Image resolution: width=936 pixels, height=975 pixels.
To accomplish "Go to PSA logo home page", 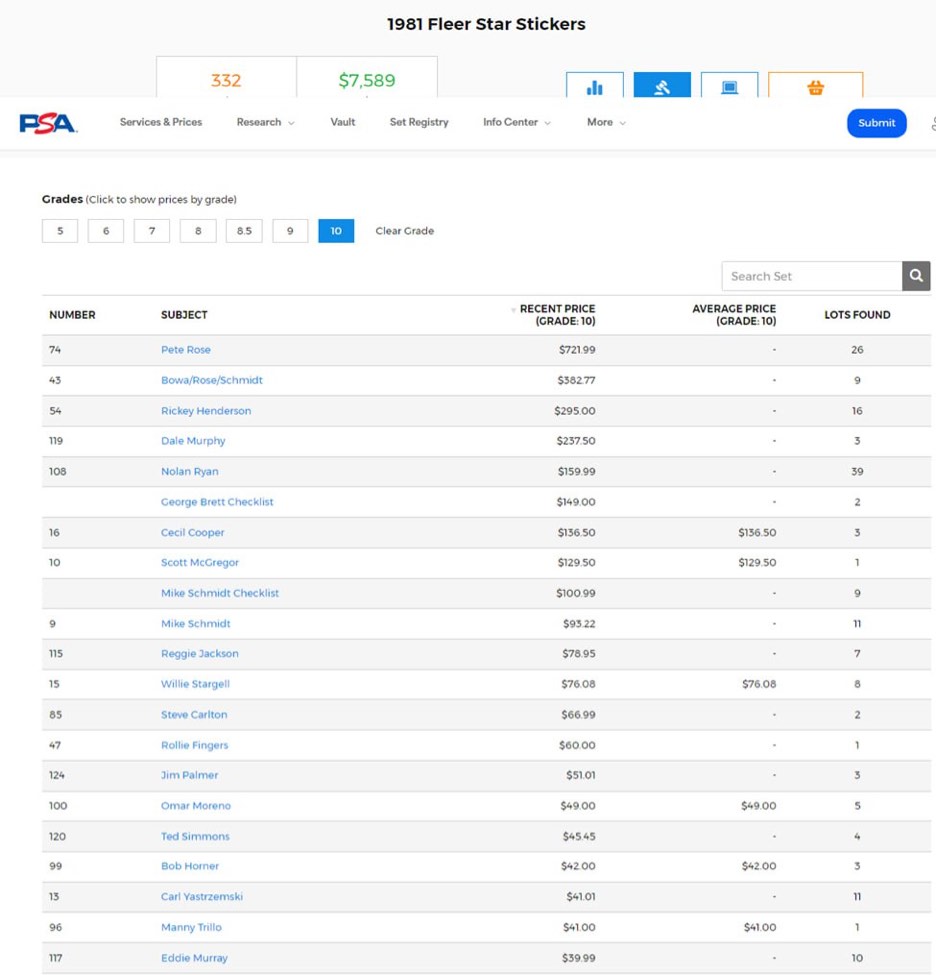I will click(48, 123).
